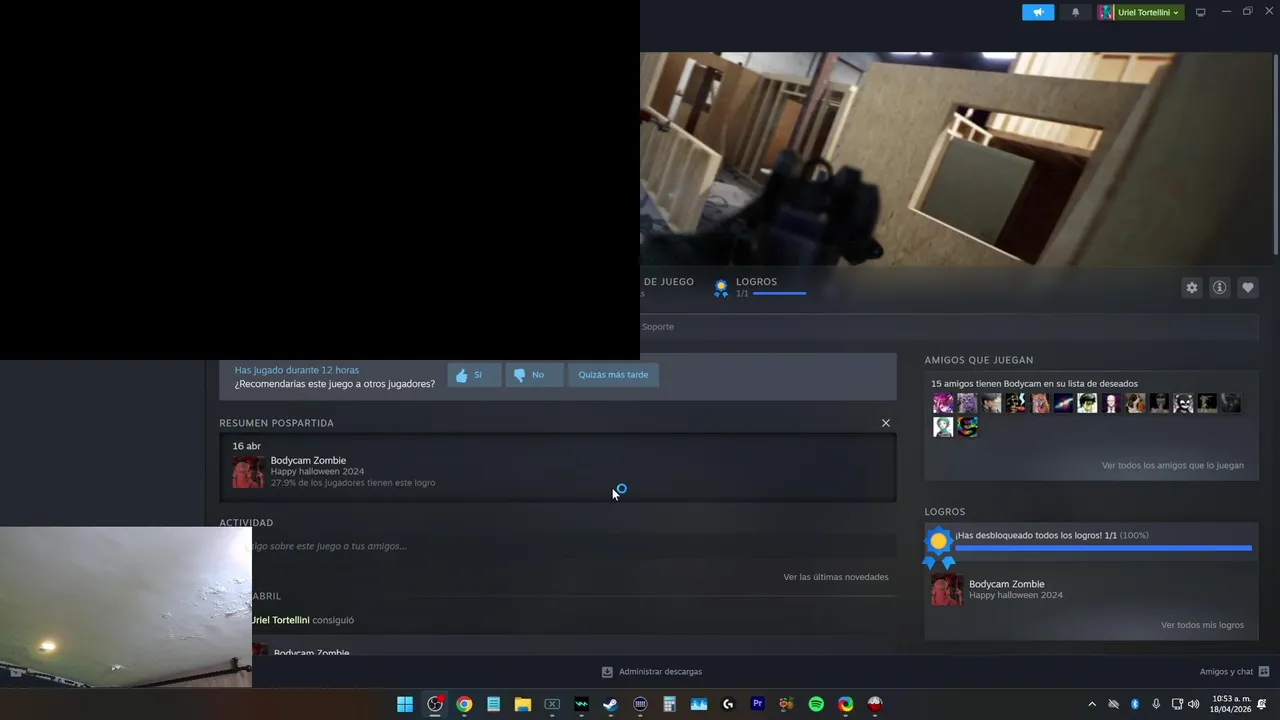Open Calculator from taskbar
Viewport: 1280px width, 720px height.
point(669,704)
